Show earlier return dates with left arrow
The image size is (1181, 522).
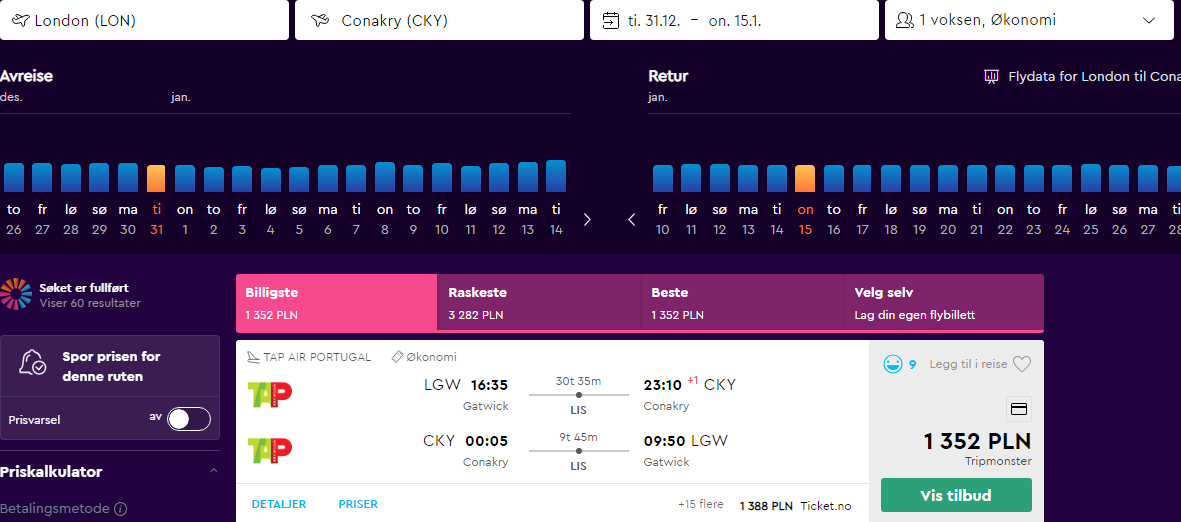coord(632,219)
